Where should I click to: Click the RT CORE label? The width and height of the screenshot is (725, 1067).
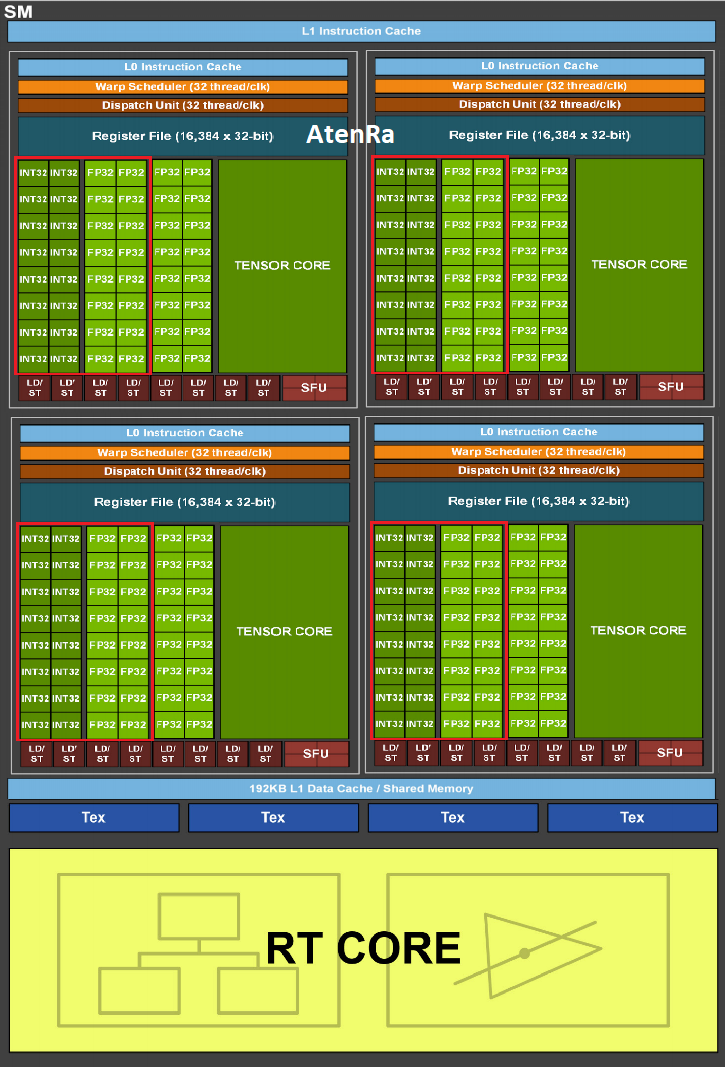pyautogui.click(x=363, y=948)
